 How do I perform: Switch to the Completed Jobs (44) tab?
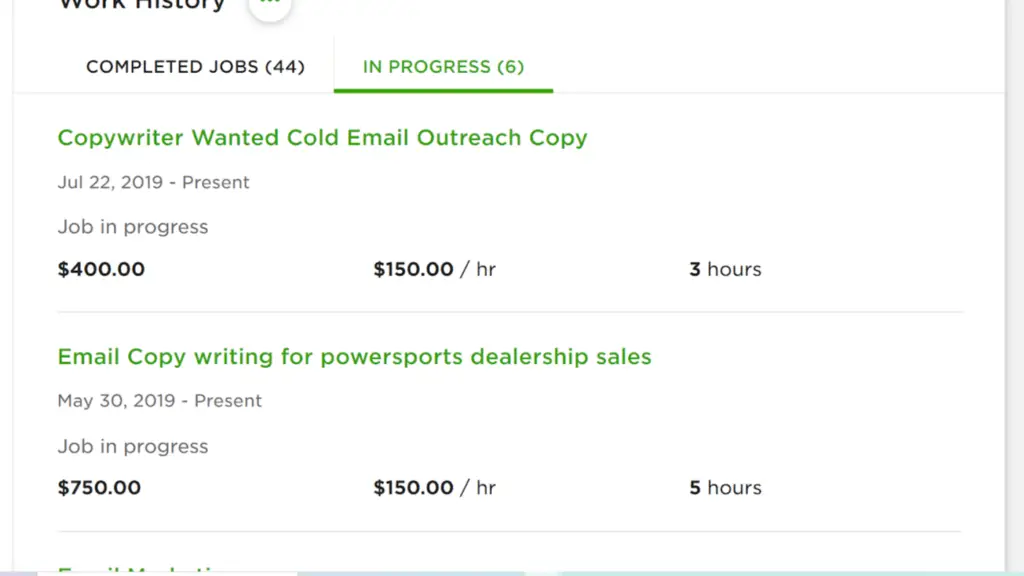(195, 67)
